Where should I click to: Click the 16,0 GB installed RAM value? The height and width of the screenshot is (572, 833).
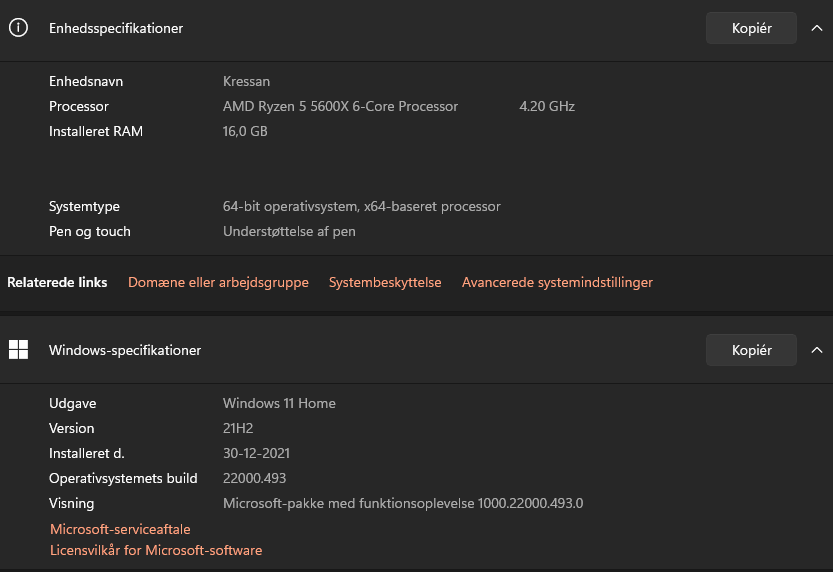pyautogui.click(x=245, y=131)
